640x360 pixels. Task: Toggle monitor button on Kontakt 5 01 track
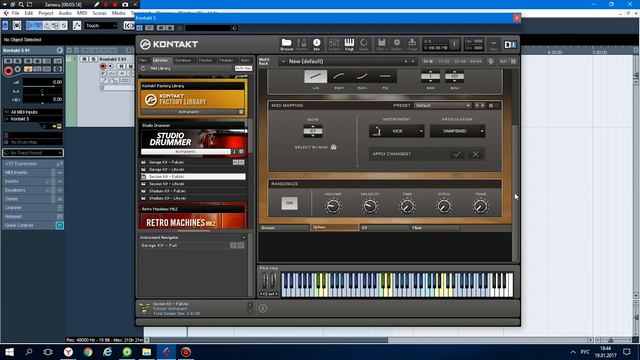click(x=111, y=66)
